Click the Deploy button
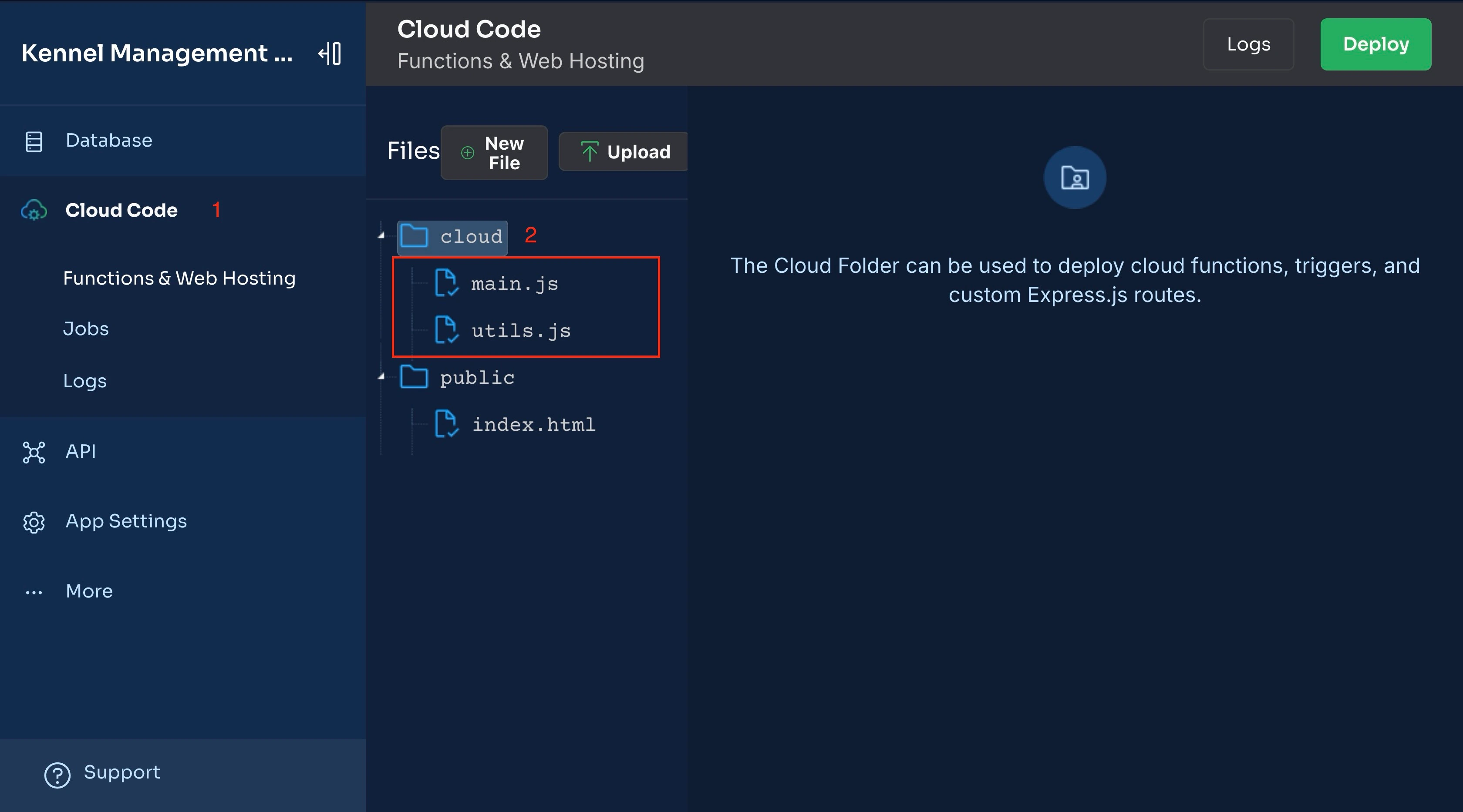The image size is (1463, 812). click(1375, 43)
